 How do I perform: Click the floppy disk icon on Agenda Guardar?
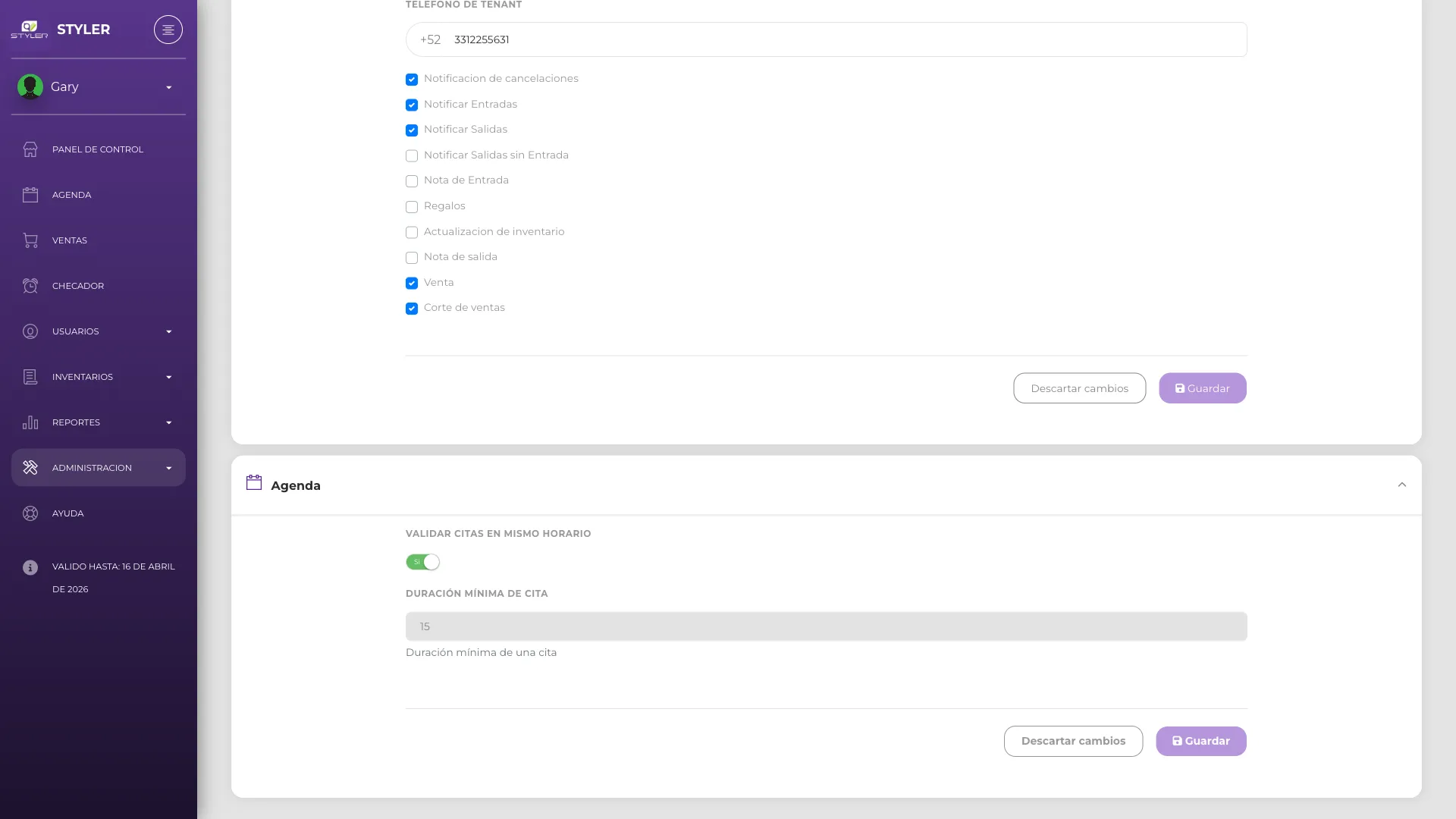pos(1177,741)
